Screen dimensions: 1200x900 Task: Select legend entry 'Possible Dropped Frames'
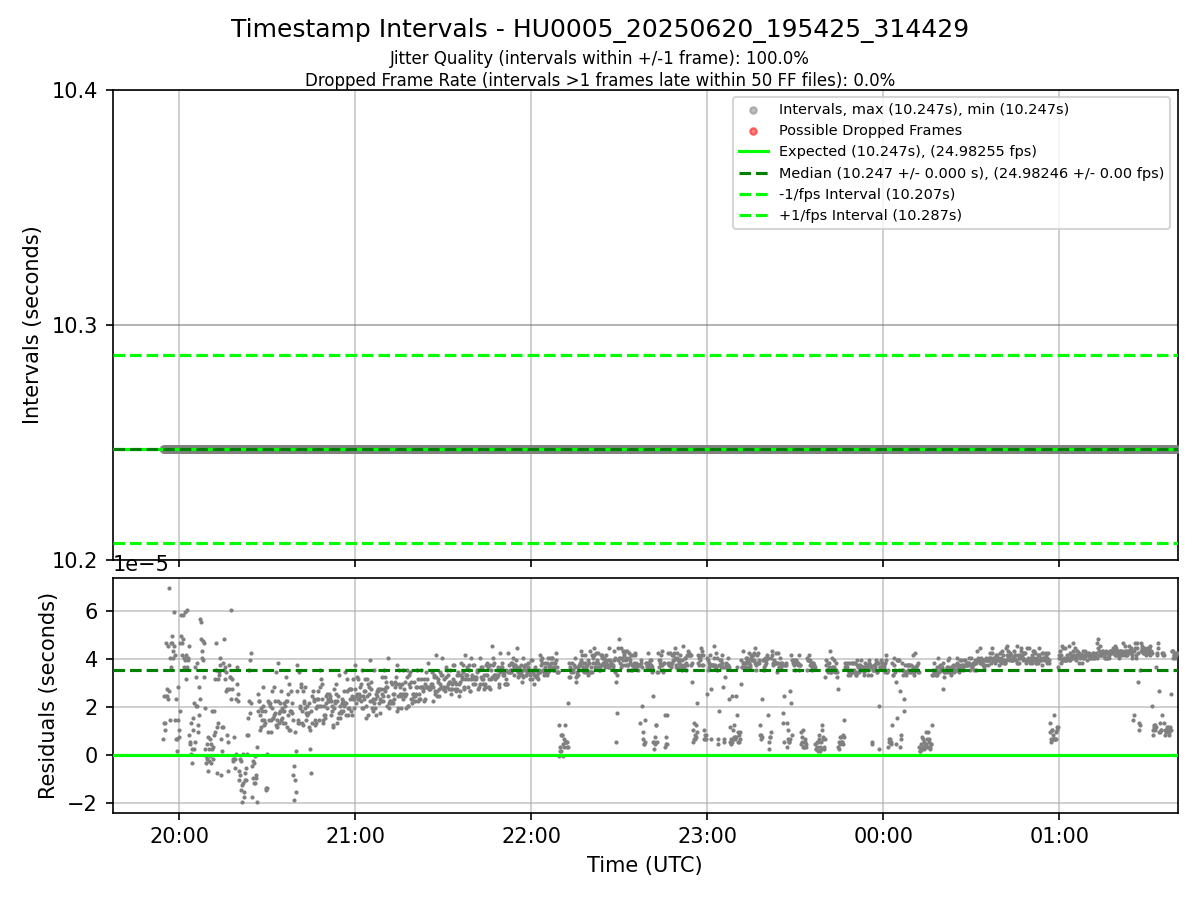[x=870, y=130]
